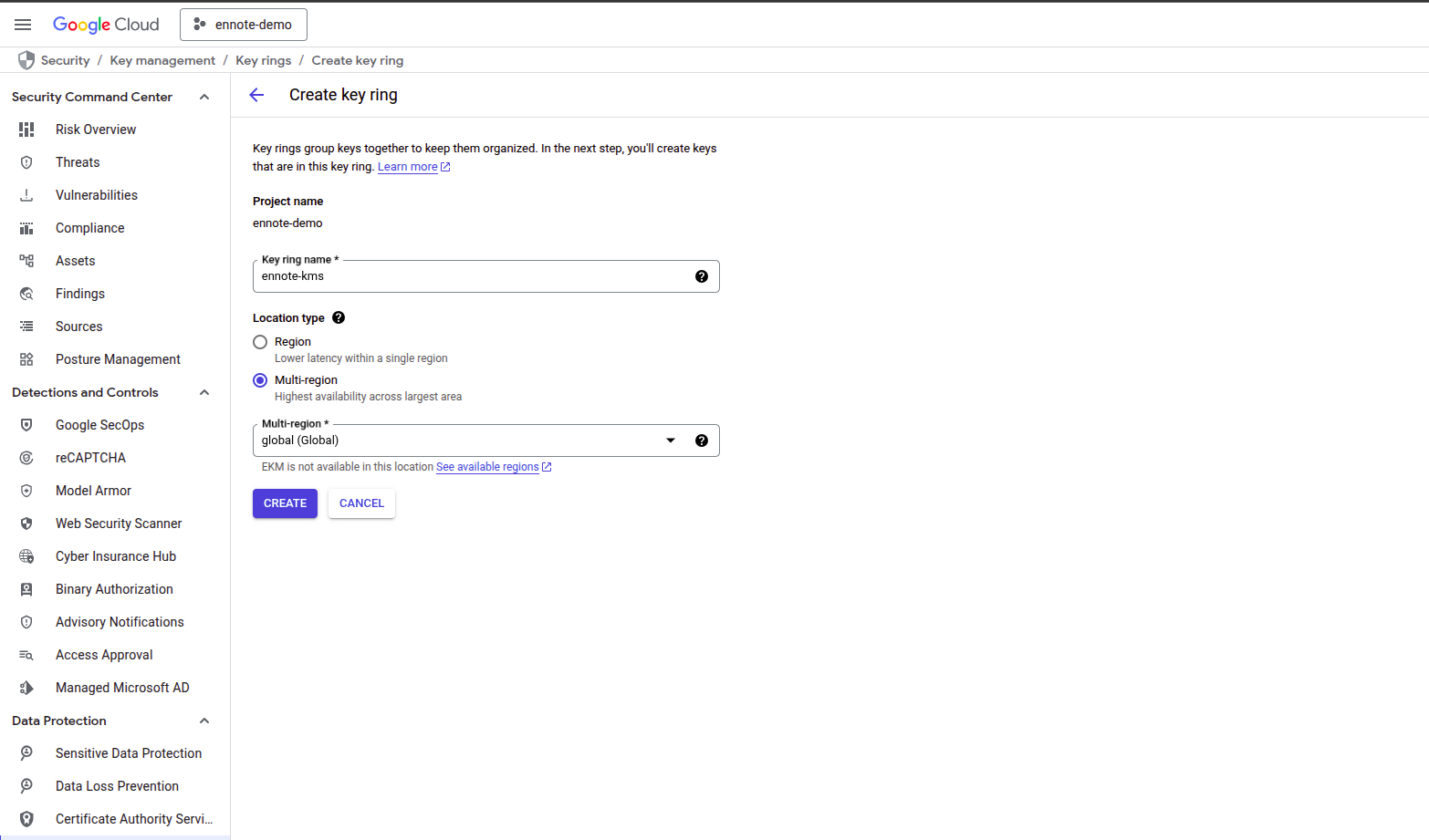Collapse the Security Command Center section

tap(204, 97)
